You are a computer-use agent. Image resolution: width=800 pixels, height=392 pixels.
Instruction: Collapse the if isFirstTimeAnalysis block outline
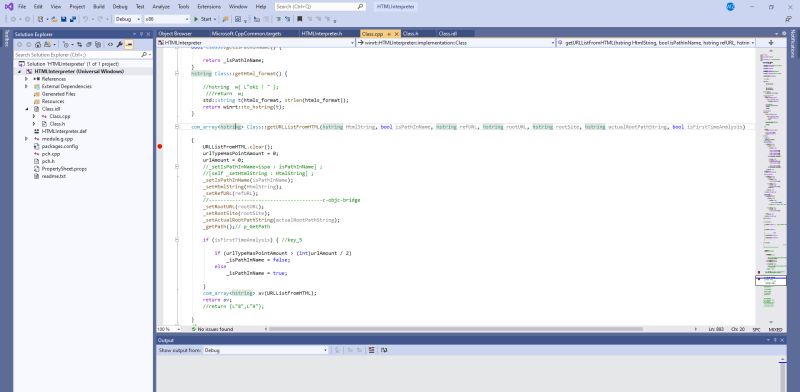tap(177, 239)
